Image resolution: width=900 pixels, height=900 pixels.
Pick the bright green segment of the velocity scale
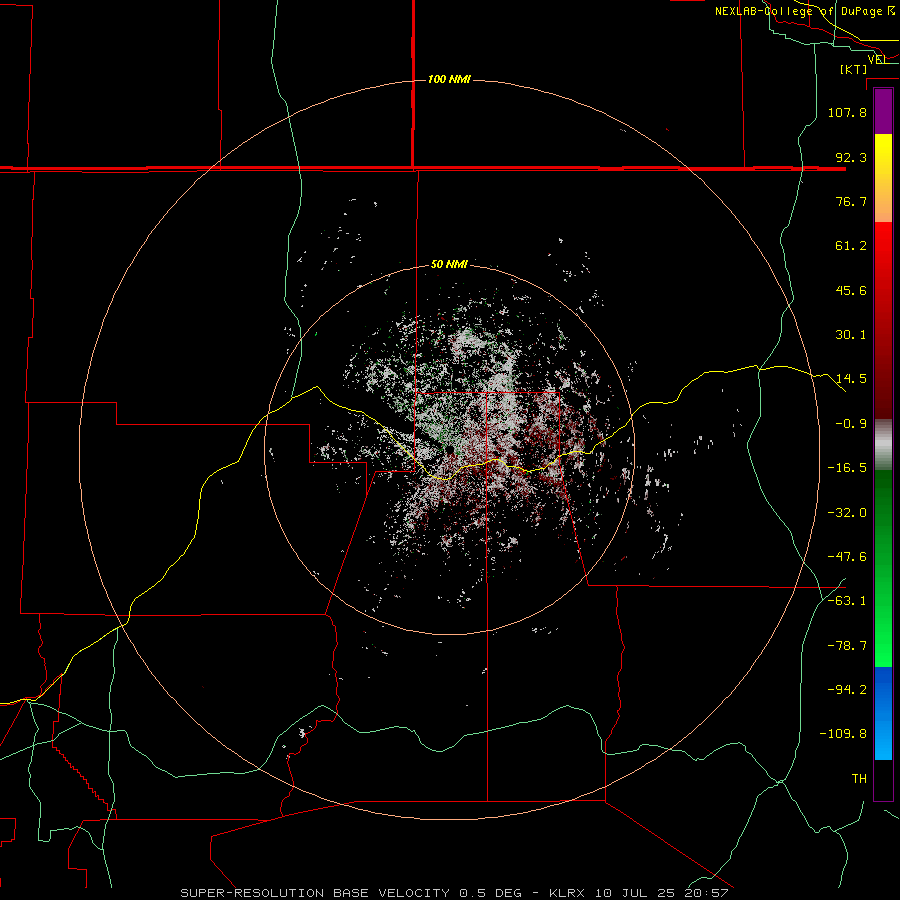883,568
